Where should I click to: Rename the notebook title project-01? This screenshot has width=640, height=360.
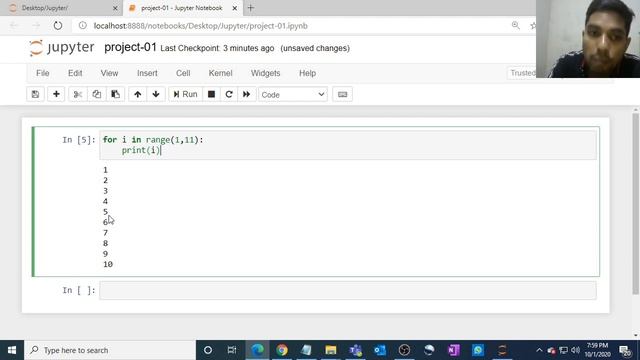(130, 47)
